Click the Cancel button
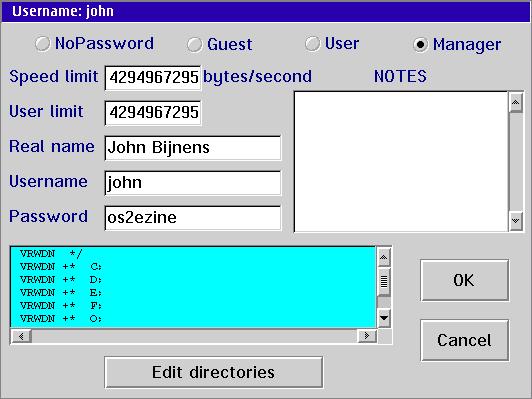The height and width of the screenshot is (399, 532). pos(464,340)
